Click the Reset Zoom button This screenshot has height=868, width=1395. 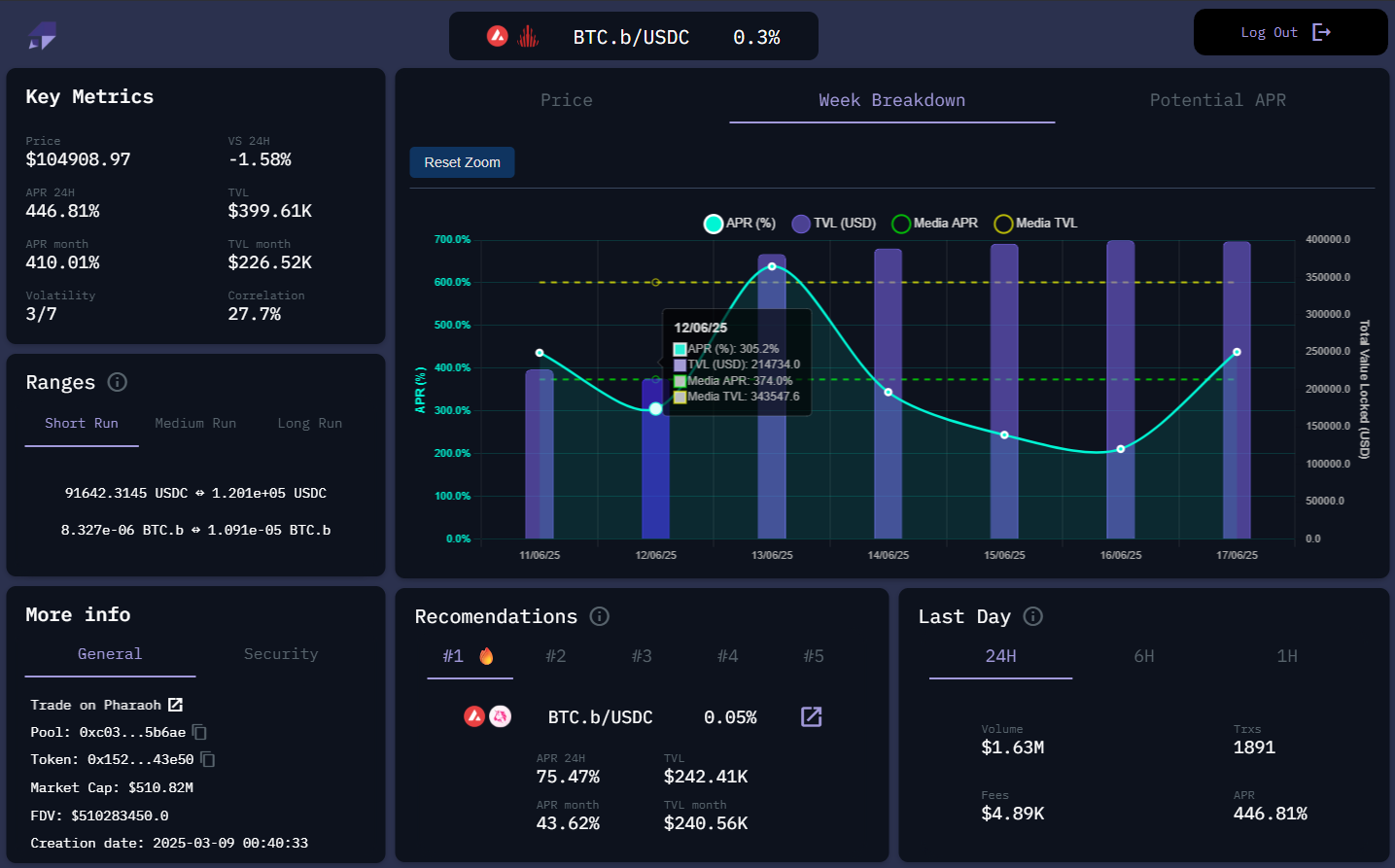pos(462,162)
